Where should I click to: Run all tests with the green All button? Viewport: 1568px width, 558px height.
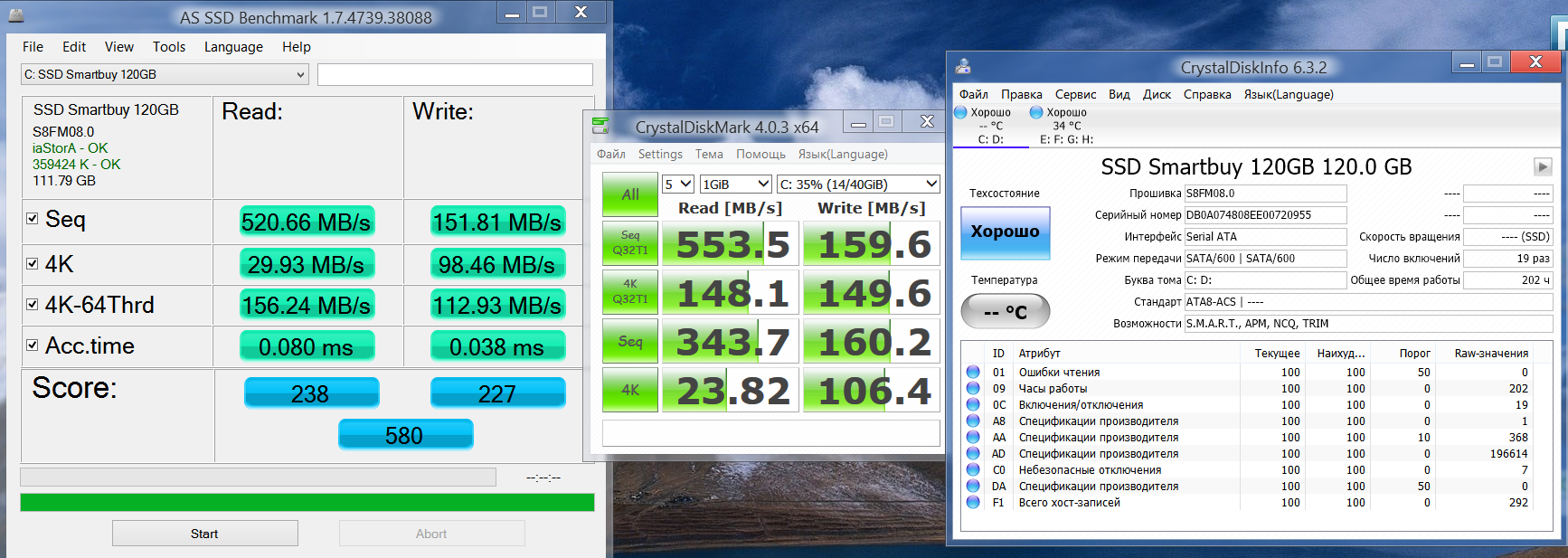click(630, 194)
